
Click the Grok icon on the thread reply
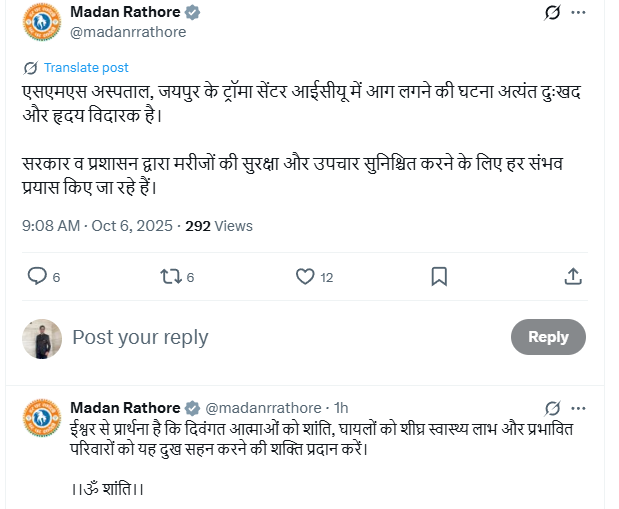(552, 408)
